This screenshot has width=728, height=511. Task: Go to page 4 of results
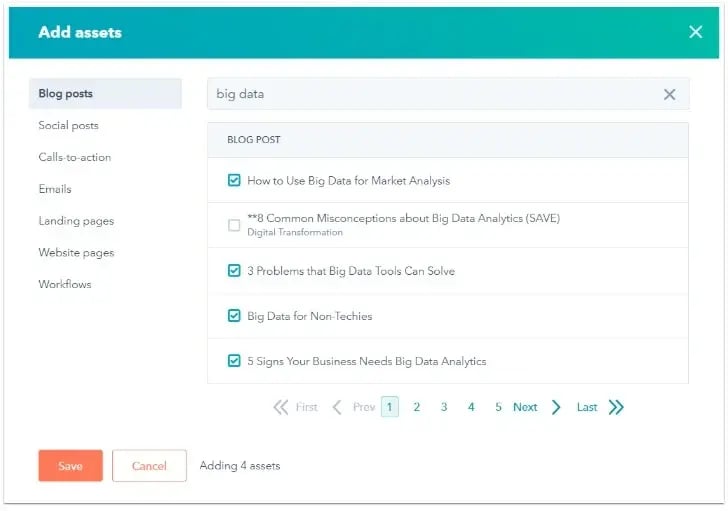pyautogui.click(x=471, y=407)
